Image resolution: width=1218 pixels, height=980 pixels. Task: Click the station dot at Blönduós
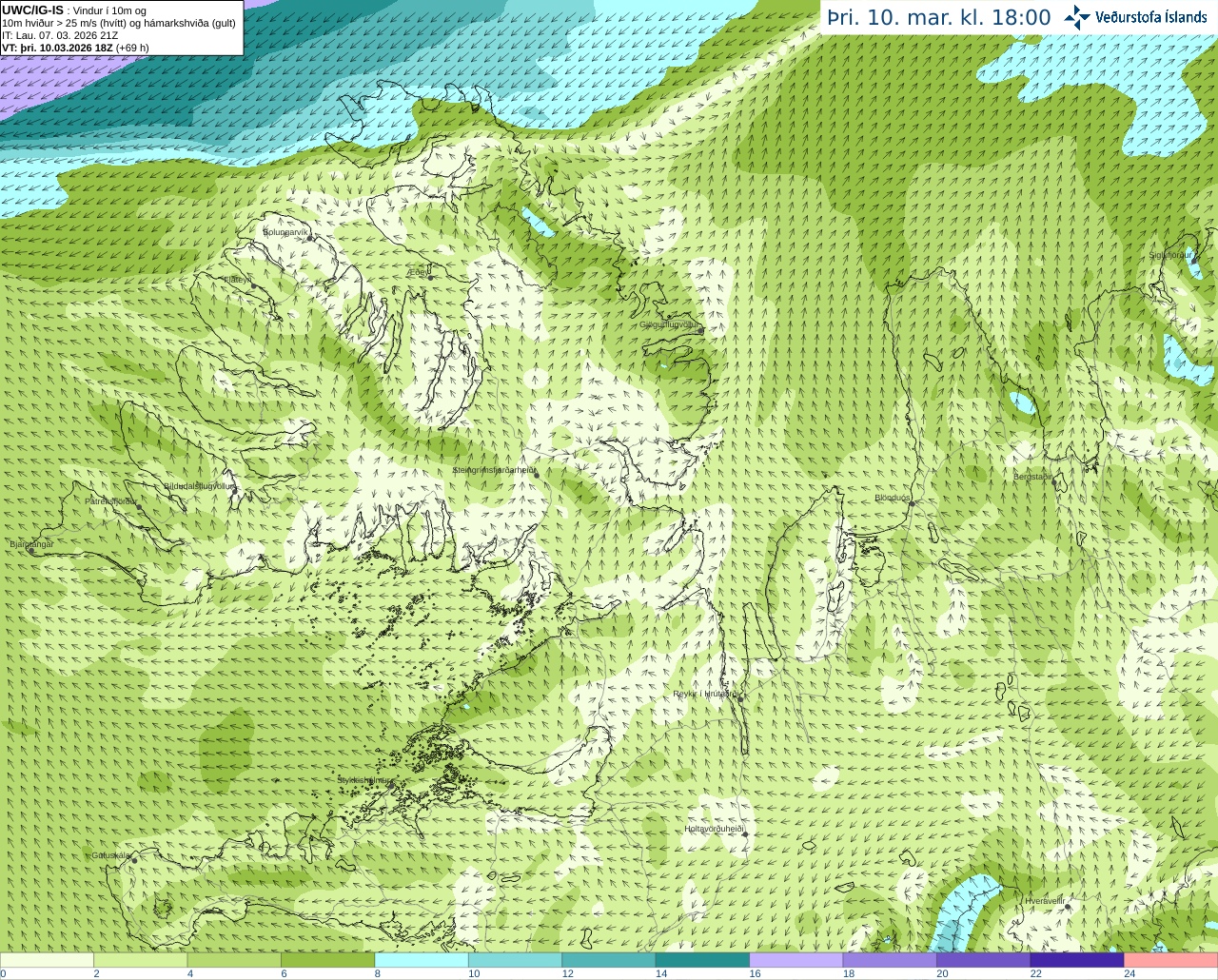[x=911, y=504]
